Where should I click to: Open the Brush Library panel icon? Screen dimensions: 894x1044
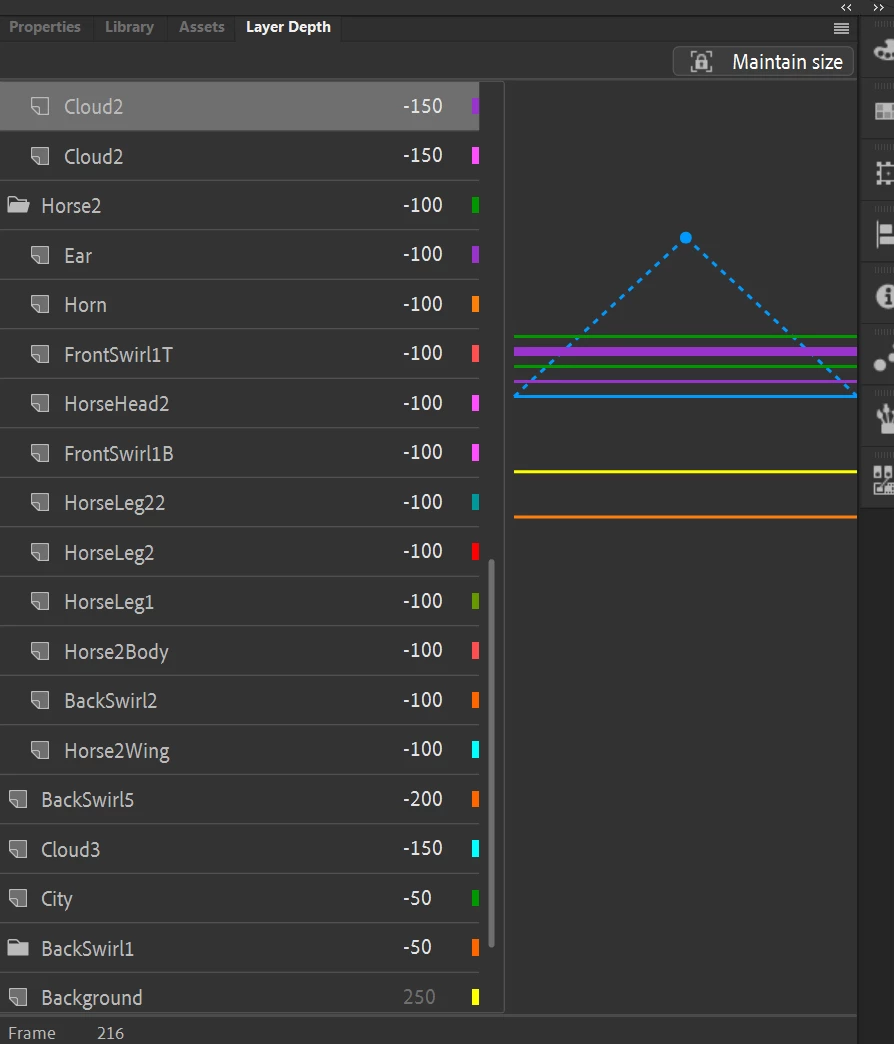(x=885, y=418)
